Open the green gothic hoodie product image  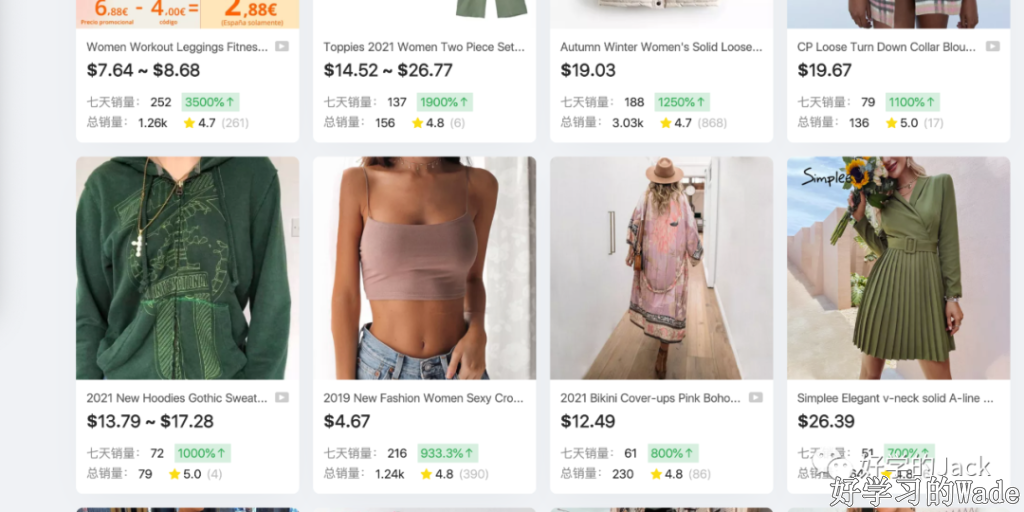[x=187, y=268]
